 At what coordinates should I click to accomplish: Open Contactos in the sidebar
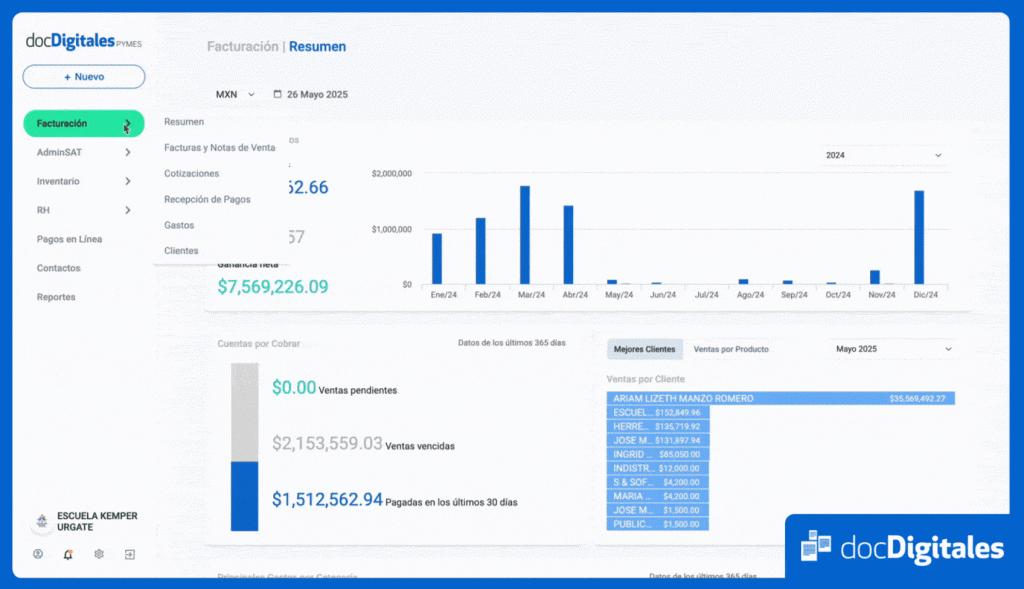[x=59, y=268]
